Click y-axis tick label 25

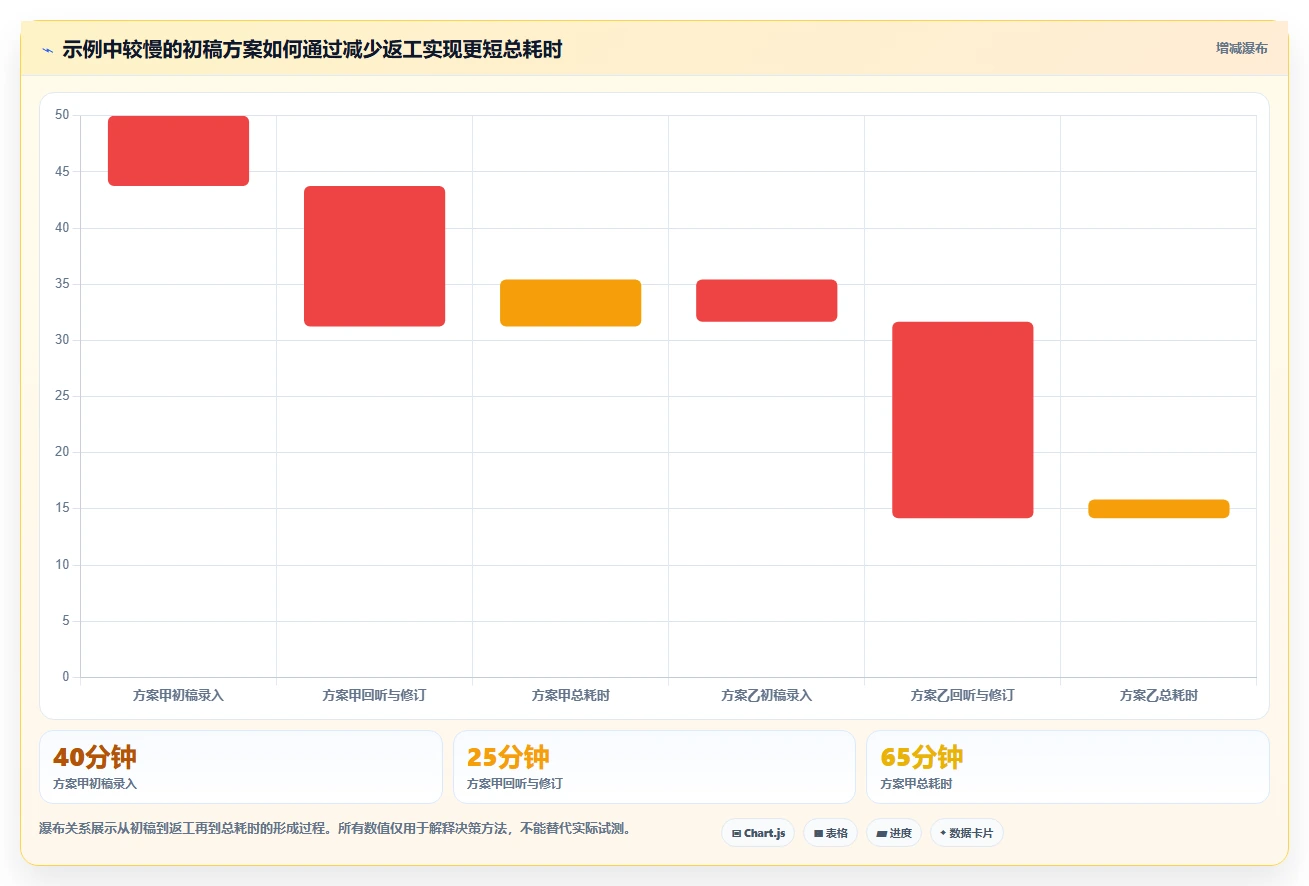point(62,396)
